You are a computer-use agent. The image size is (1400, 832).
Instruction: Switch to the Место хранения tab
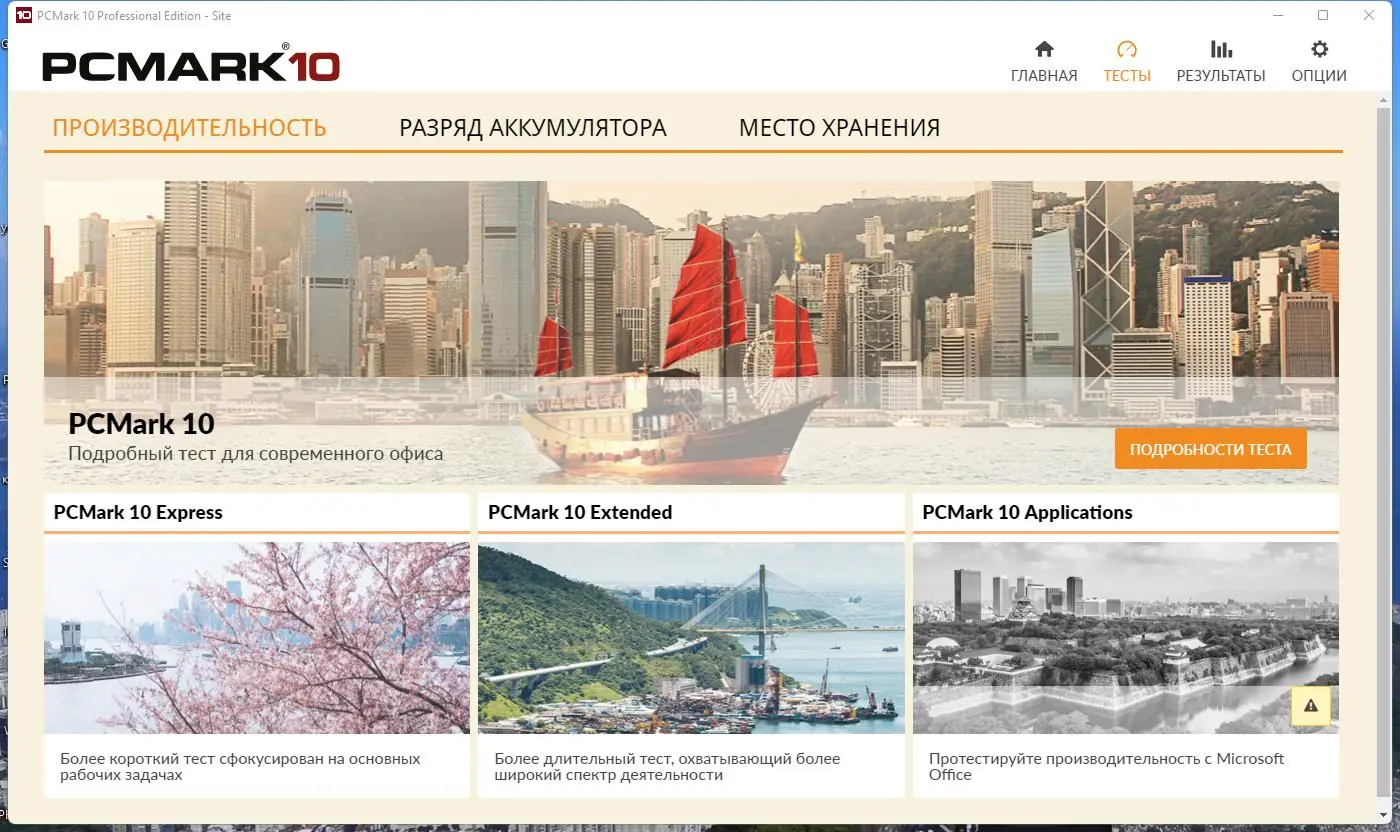tap(839, 128)
